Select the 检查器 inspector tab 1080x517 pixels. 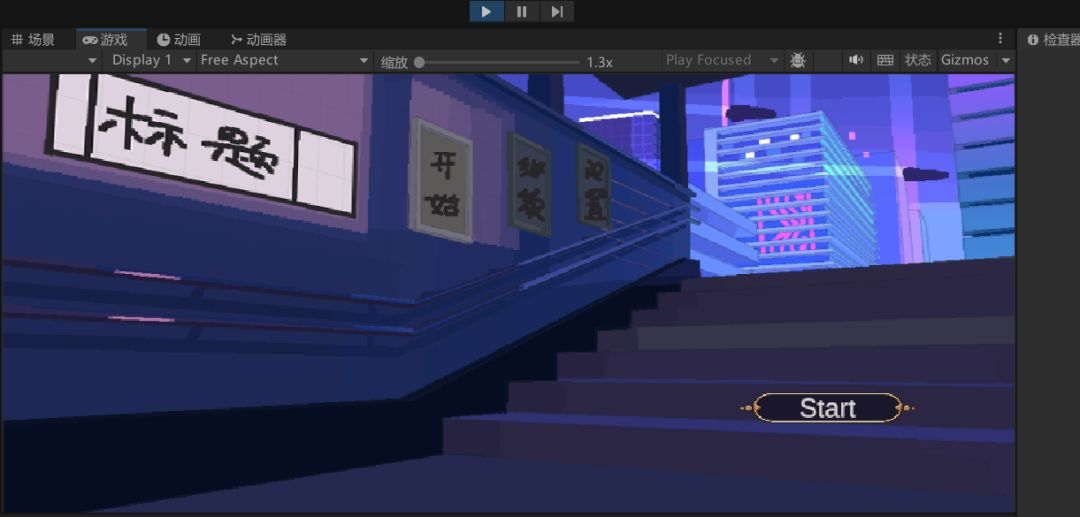[1052, 40]
